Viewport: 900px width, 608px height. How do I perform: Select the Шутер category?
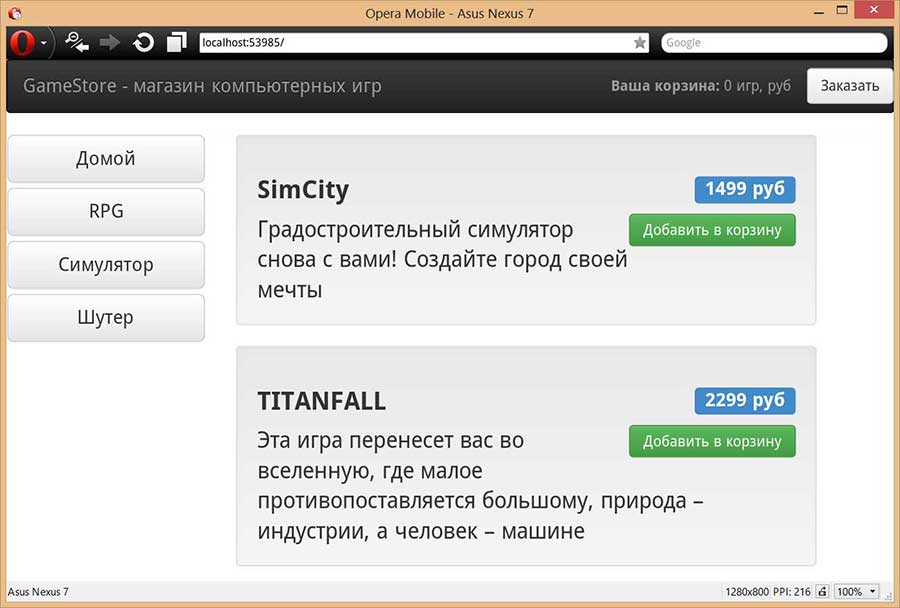(106, 317)
